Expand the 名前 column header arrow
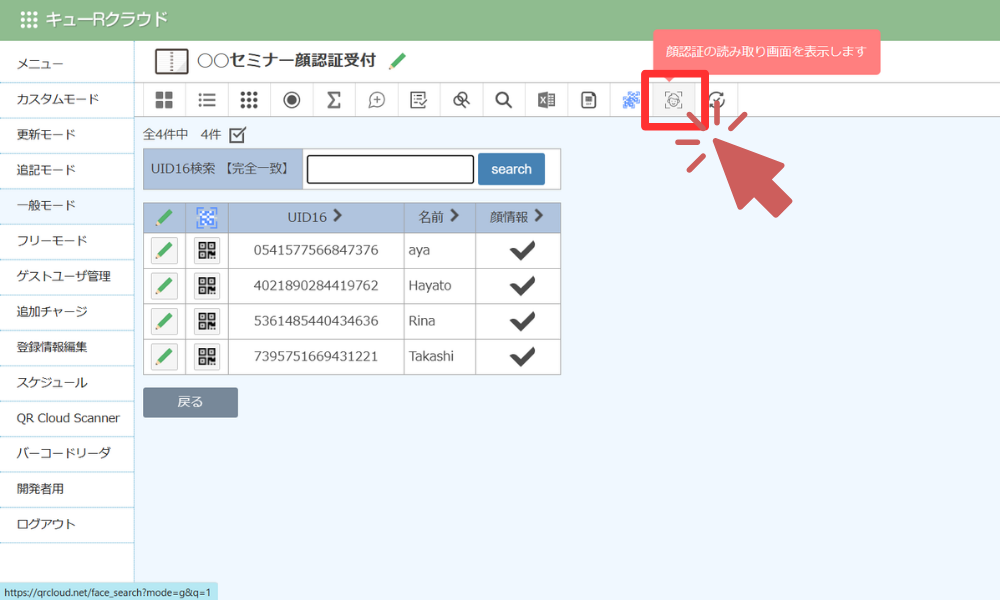This screenshot has height=600, width=1000. click(455, 216)
